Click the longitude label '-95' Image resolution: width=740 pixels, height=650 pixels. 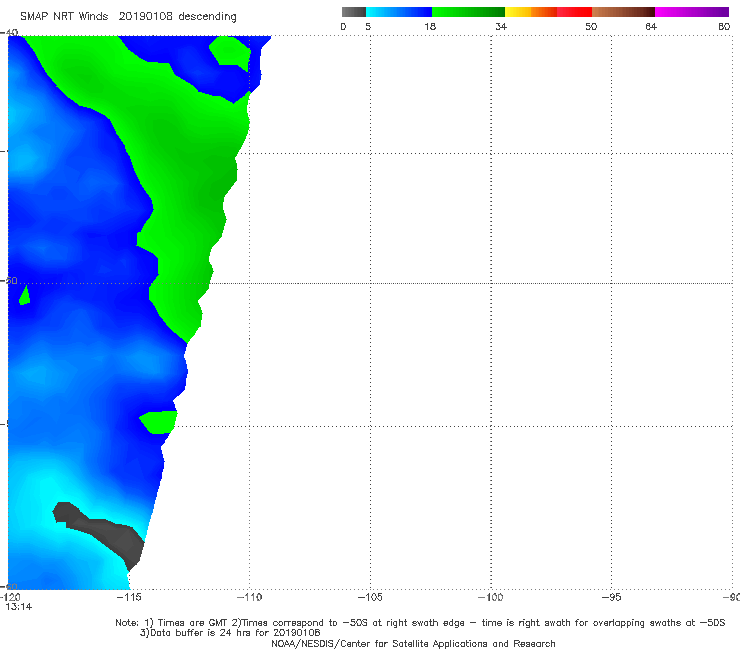click(612, 597)
